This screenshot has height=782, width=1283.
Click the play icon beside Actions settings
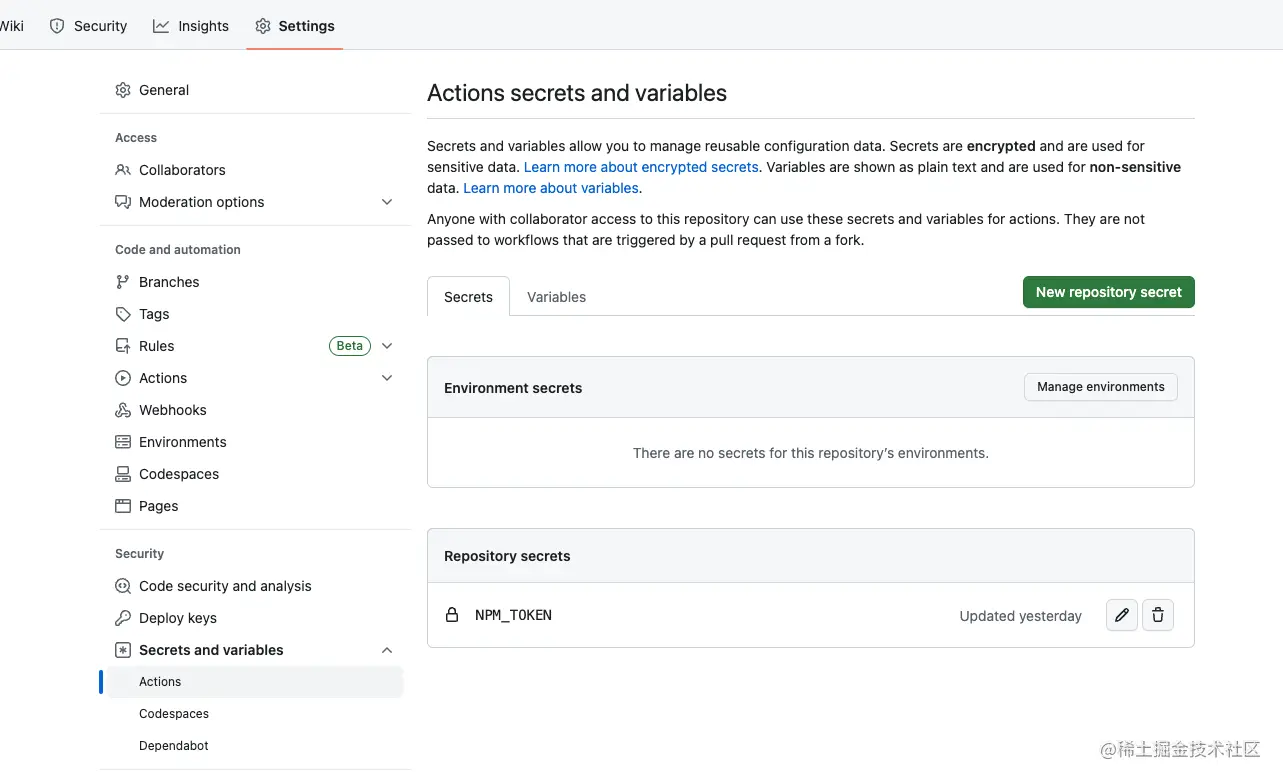123,378
